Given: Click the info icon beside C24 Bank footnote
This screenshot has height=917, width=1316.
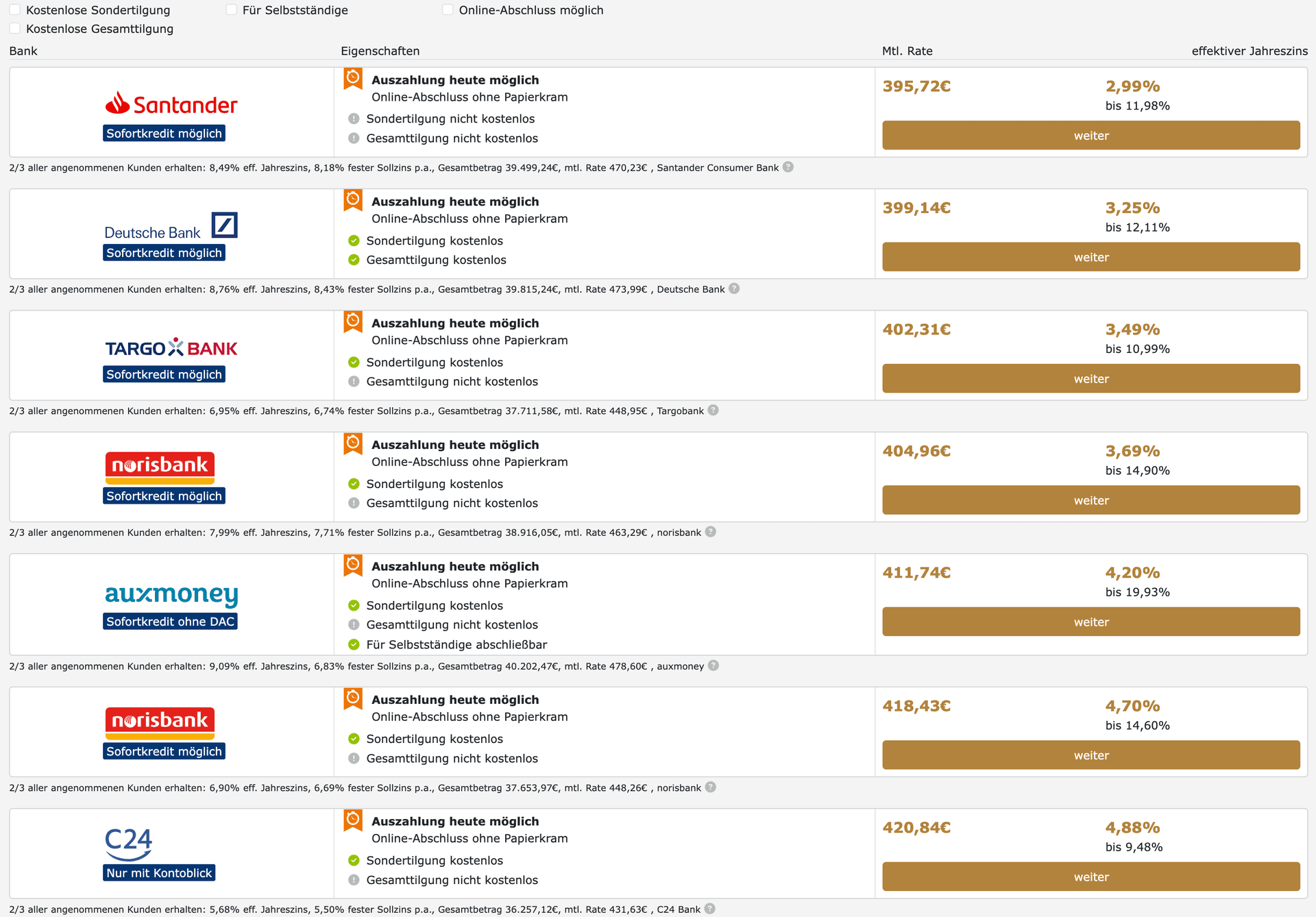Looking at the screenshot, I should 710,909.
